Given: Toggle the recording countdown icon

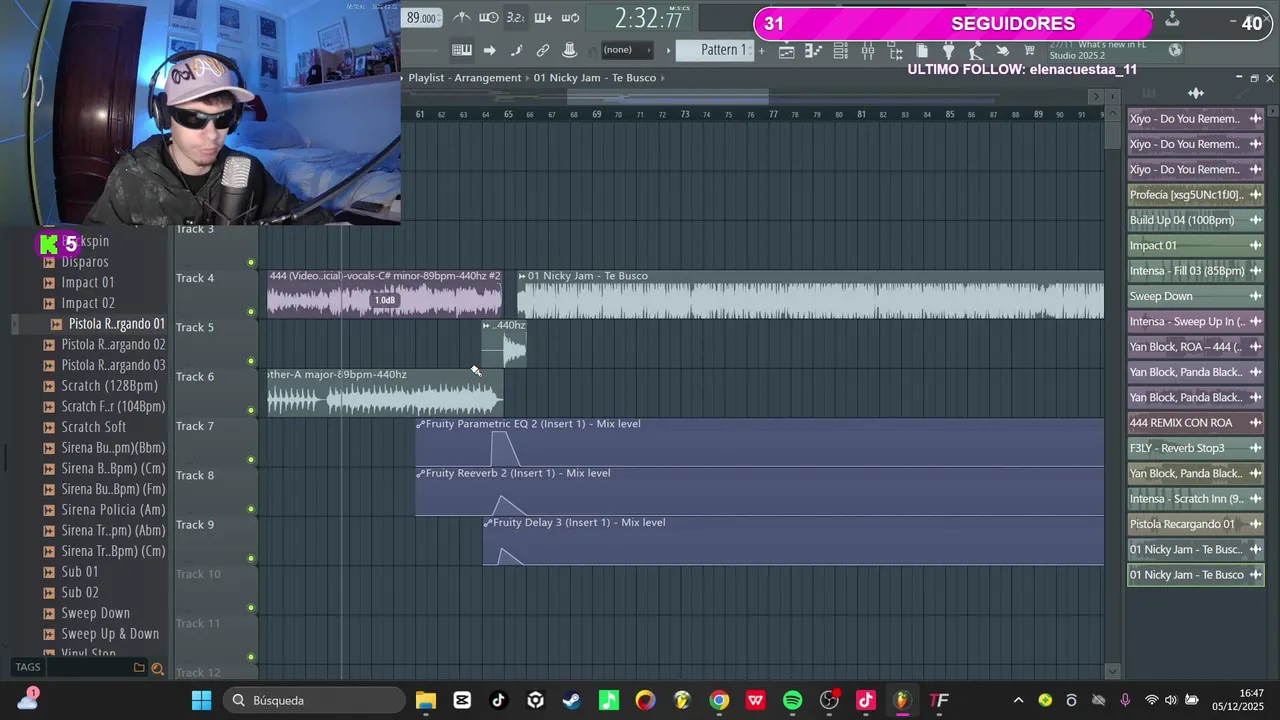Looking at the screenshot, I should (x=515, y=18).
